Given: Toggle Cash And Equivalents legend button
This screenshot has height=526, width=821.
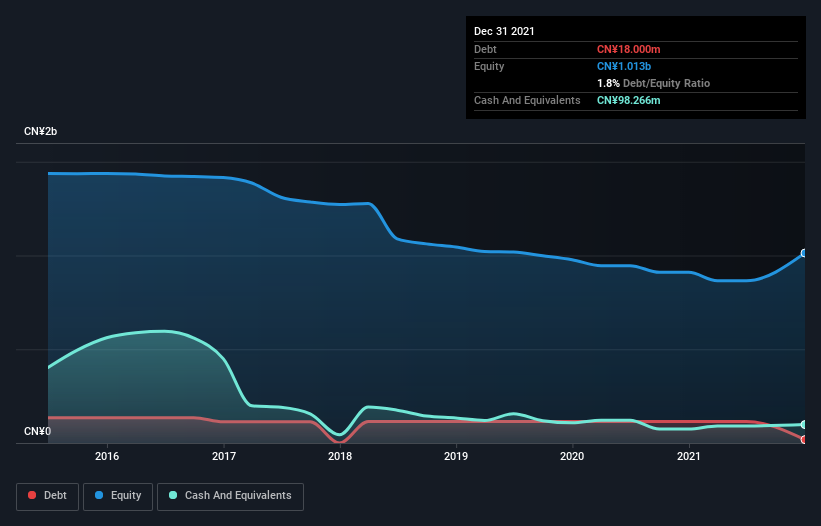Looking at the screenshot, I should click(x=230, y=496).
